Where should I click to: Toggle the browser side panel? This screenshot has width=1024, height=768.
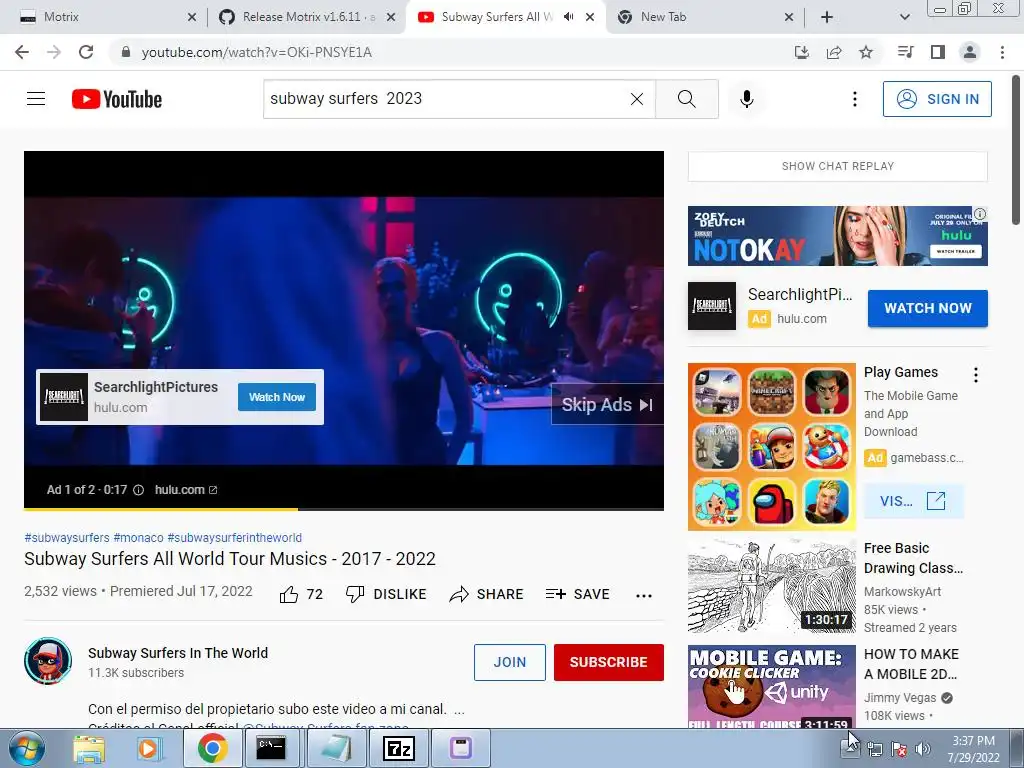coord(938,52)
